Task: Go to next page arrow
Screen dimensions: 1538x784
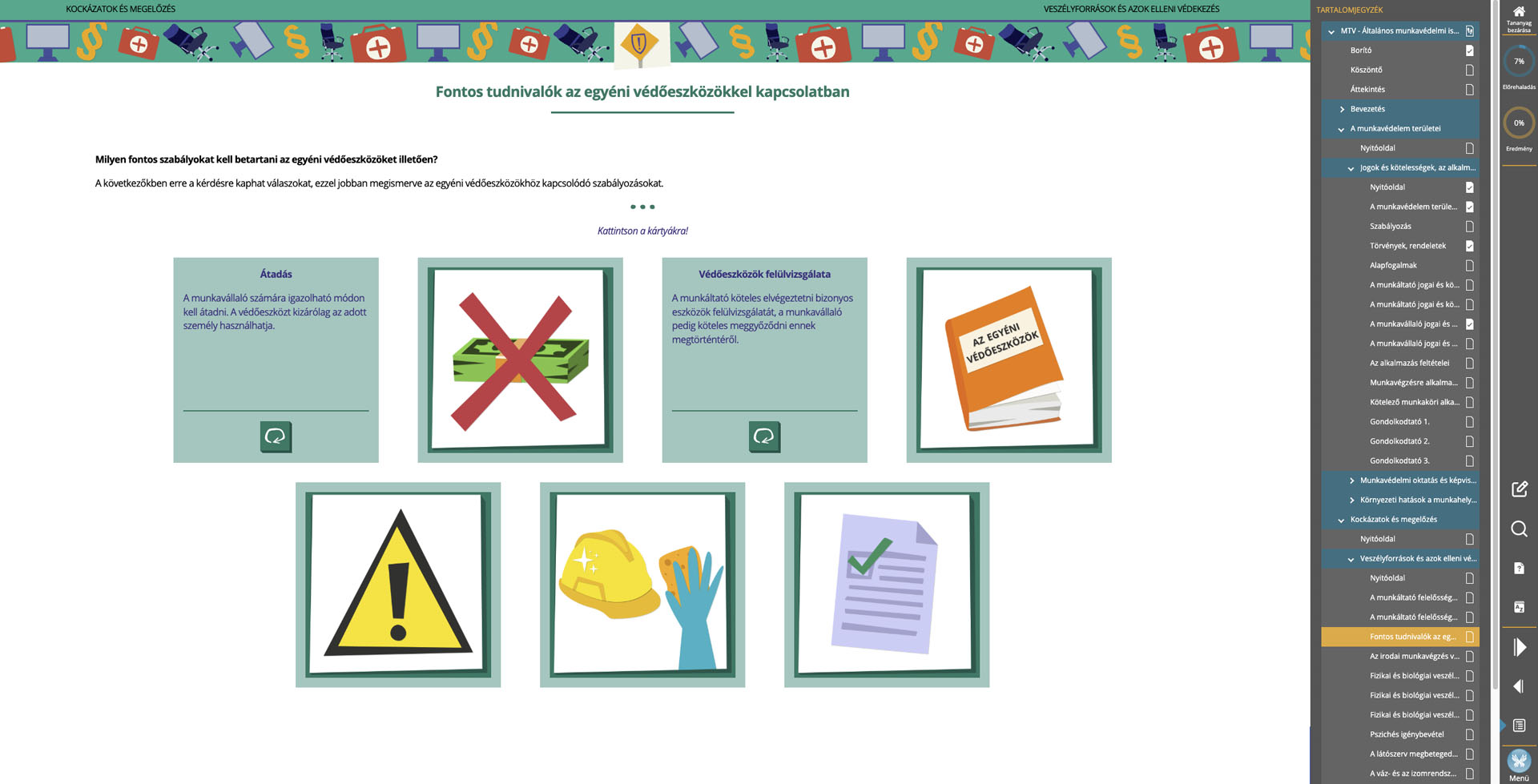Action: coord(1519,647)
